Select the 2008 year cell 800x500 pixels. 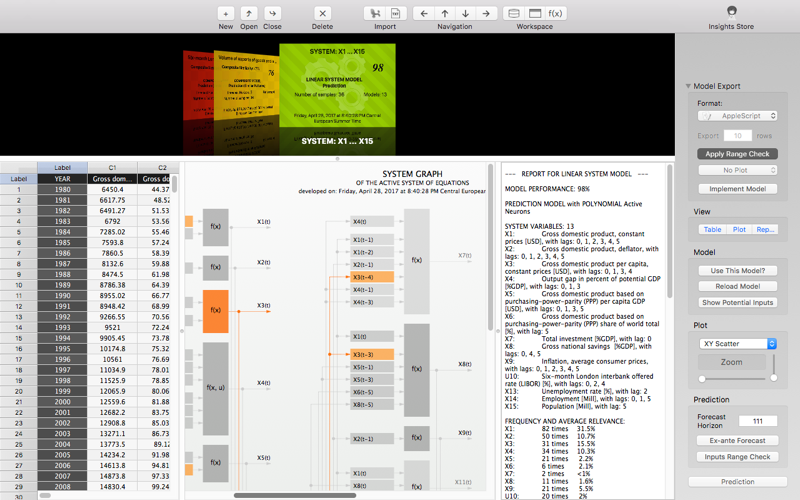point(62,487)
